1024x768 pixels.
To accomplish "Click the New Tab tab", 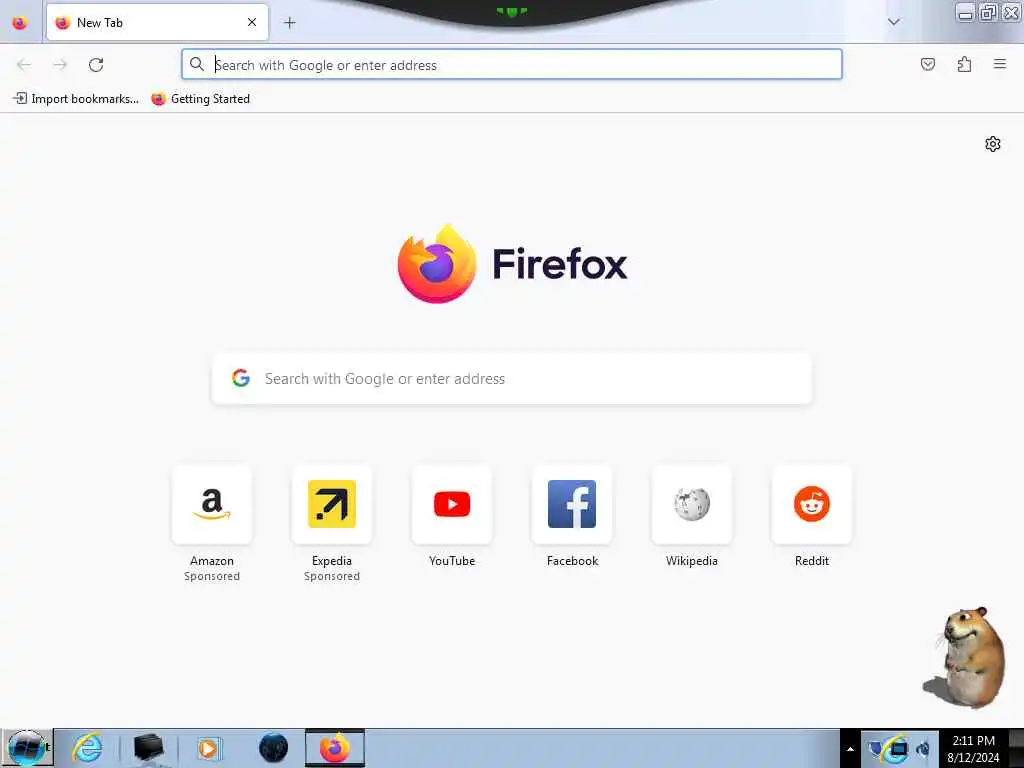I will 157,22.
